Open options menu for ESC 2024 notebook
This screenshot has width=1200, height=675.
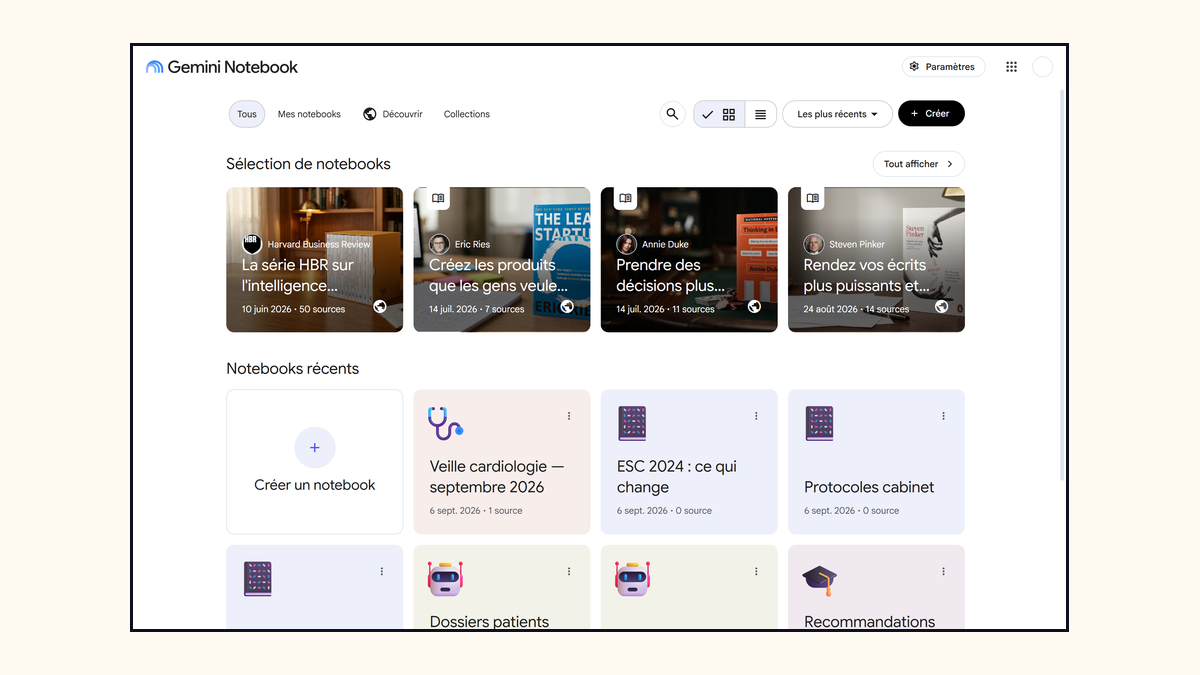(756, 416)
